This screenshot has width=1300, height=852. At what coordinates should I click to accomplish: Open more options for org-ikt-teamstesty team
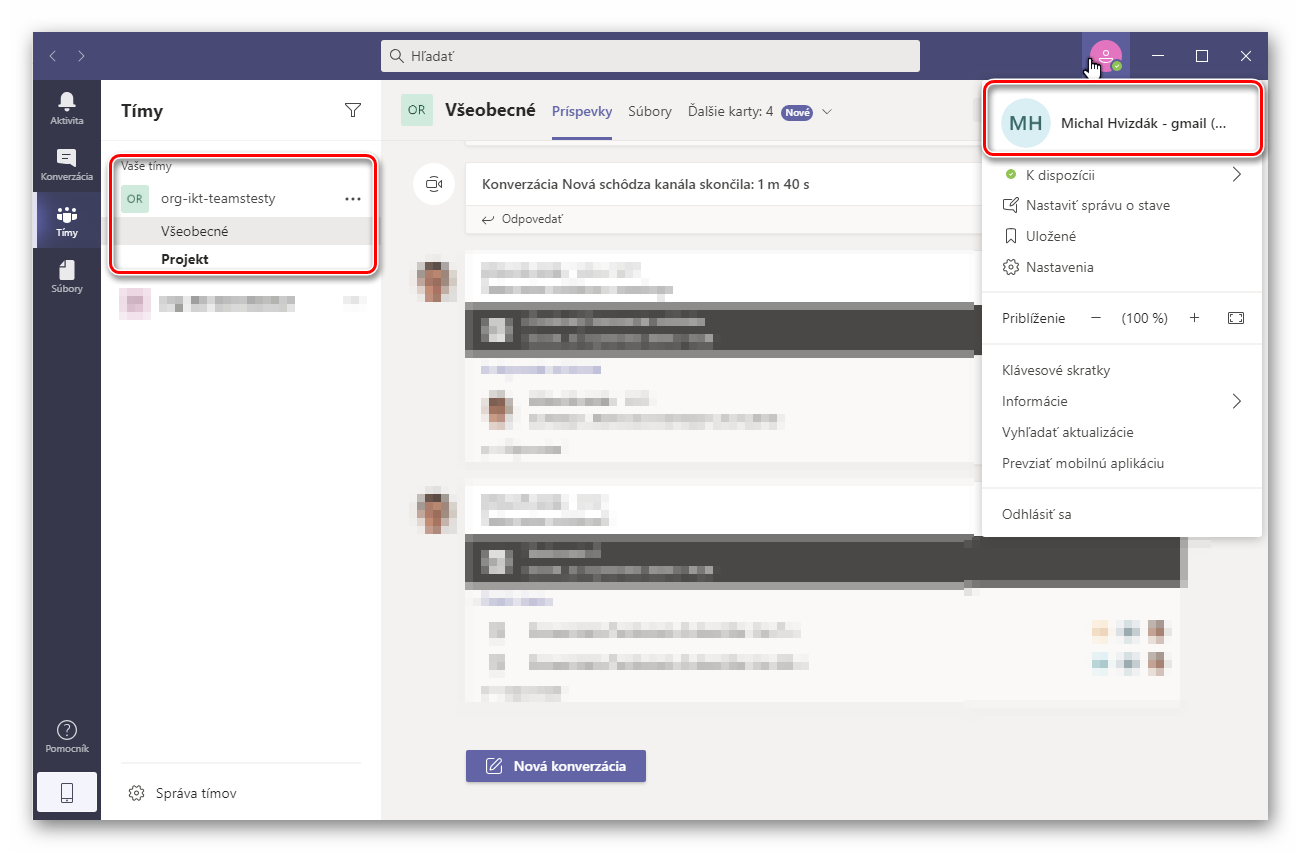point(352,199)
